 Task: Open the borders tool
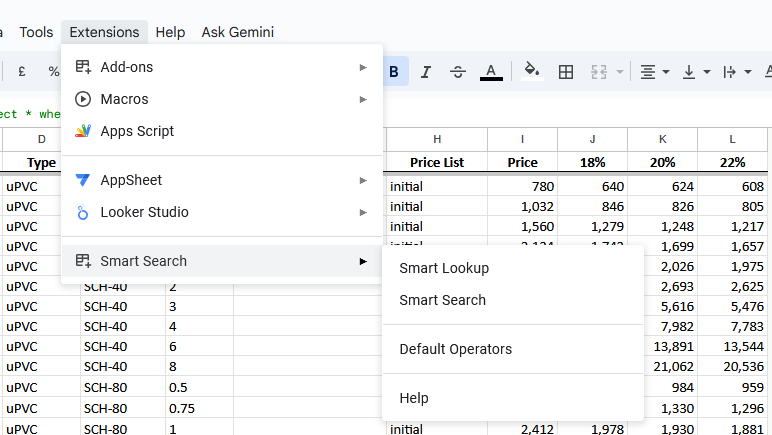pos(566,72)
